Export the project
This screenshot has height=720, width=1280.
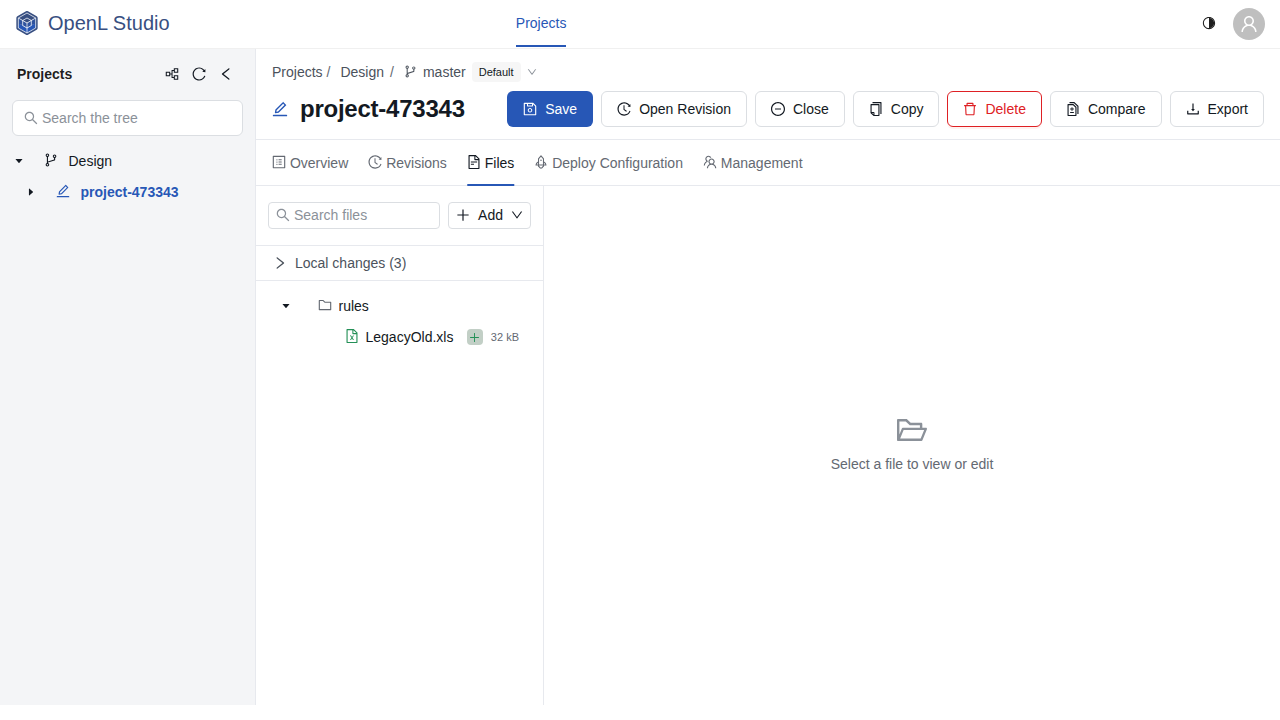1217,109
